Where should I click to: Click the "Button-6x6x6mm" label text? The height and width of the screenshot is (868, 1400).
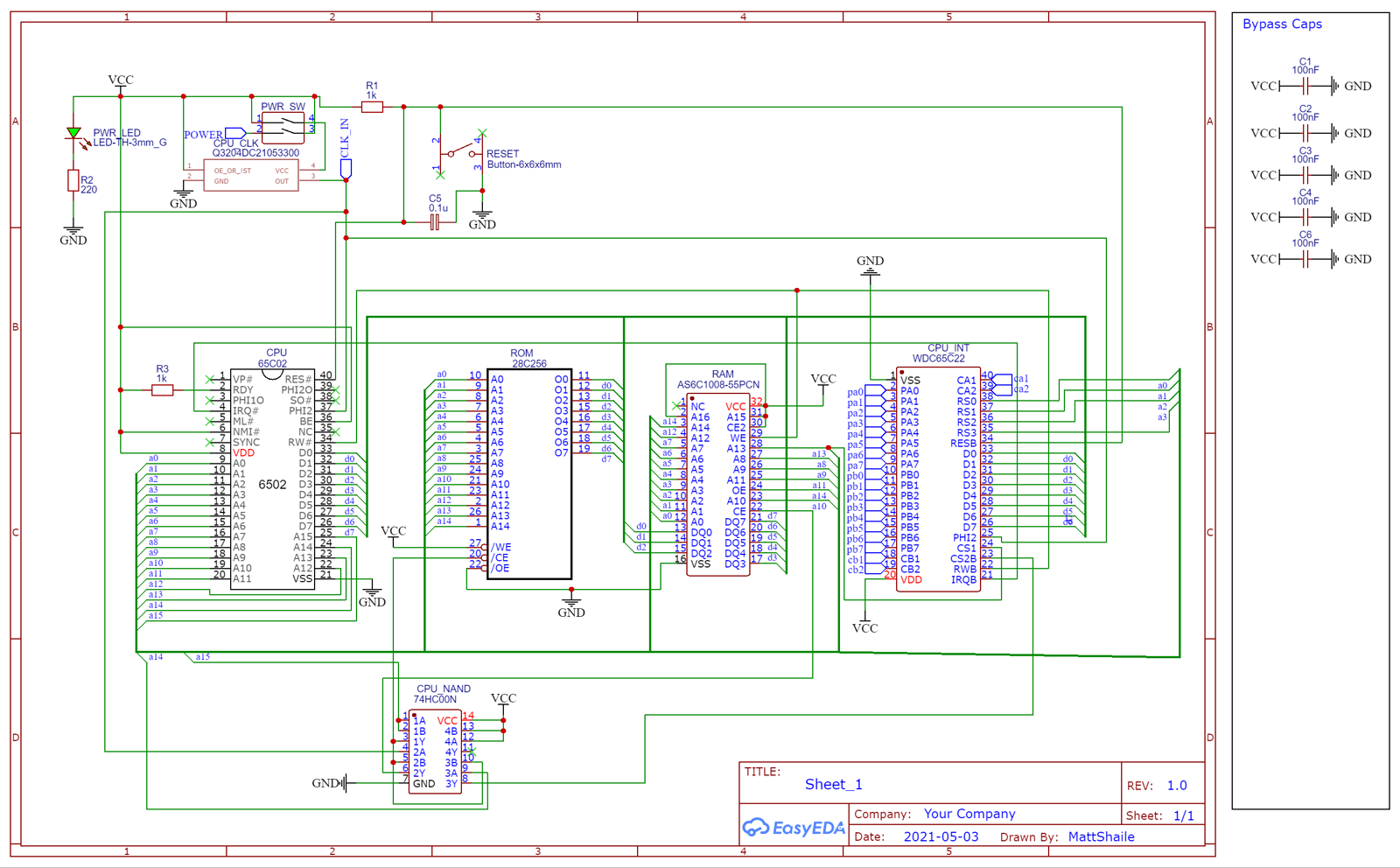524,164
